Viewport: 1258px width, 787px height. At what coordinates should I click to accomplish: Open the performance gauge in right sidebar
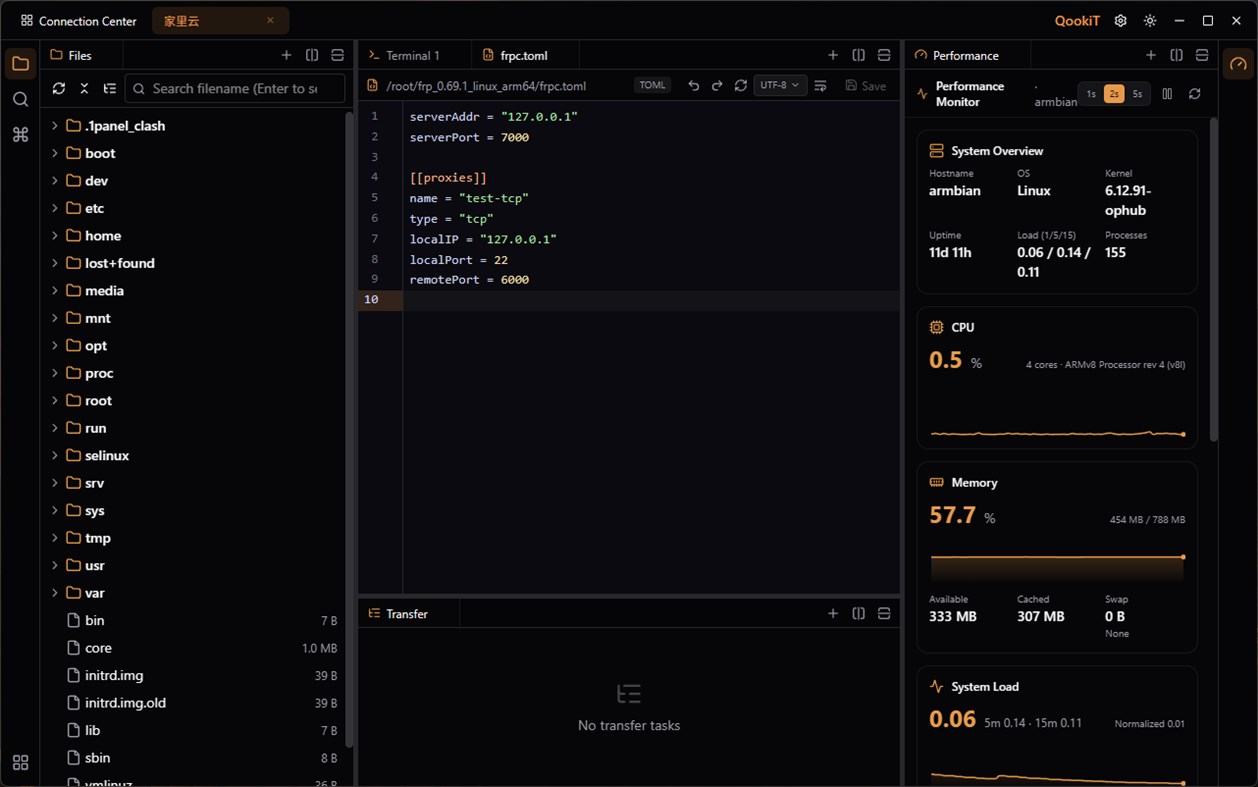point(1238,64)
